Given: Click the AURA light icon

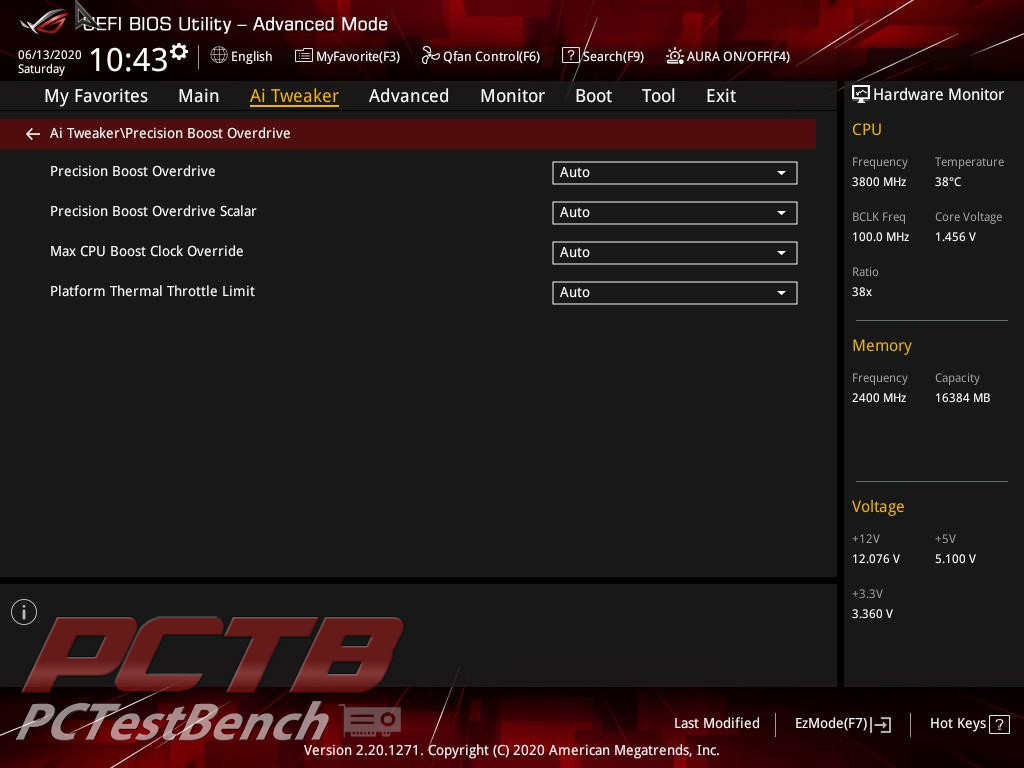Looking at the screenshot, I should [675, 56].
